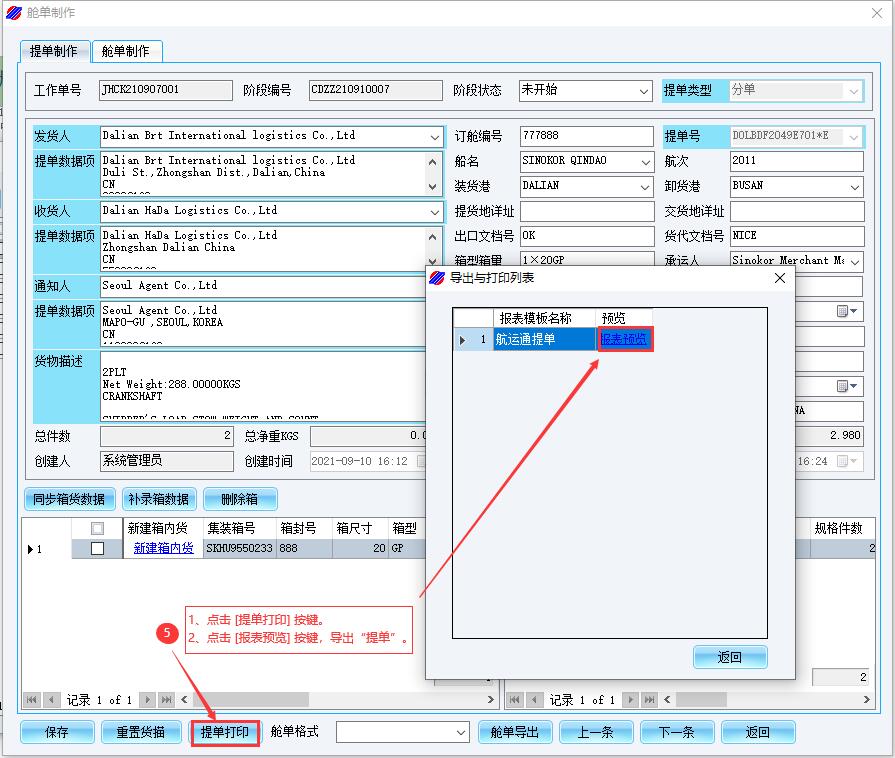The height and width of the screenshot is (758, 895).
Task: Click first-record navigator icon in left grid
Action: tap(30, 700)
